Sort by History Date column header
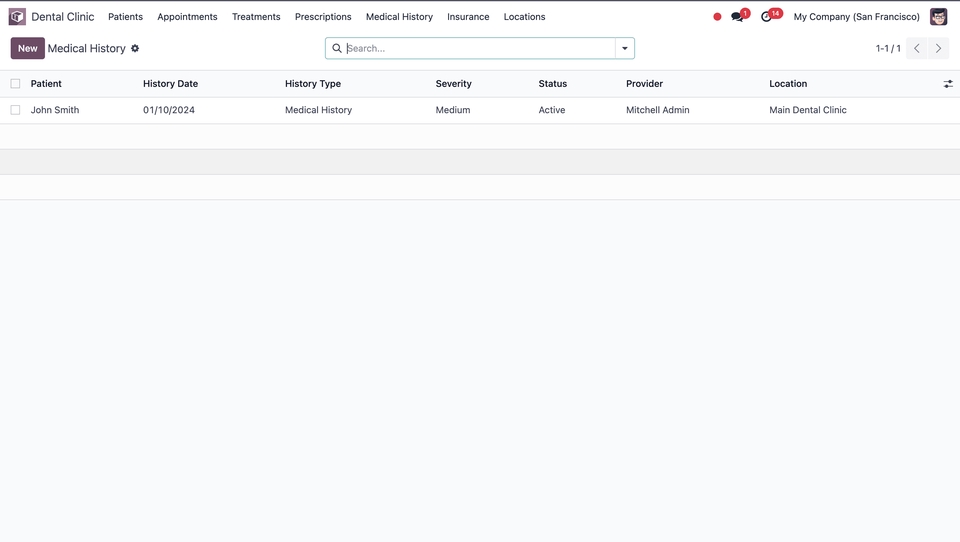 click(x=170, y=84)
